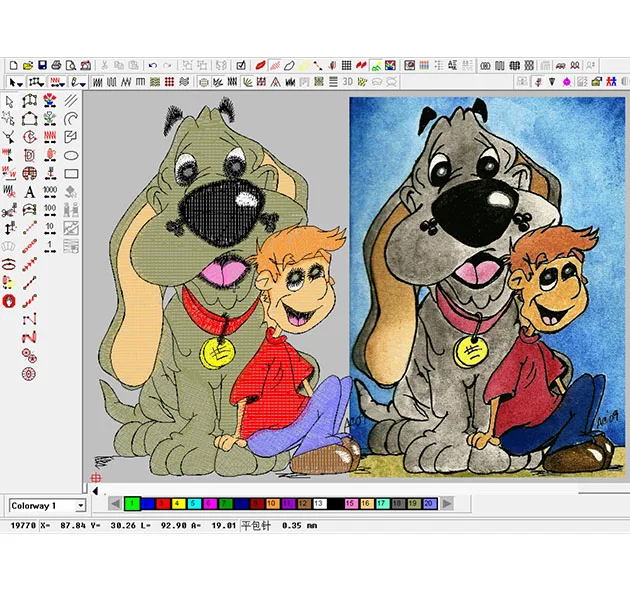Select cyan color swatch 5
Viewport: 630px width, 591px height.
point(194,503)
